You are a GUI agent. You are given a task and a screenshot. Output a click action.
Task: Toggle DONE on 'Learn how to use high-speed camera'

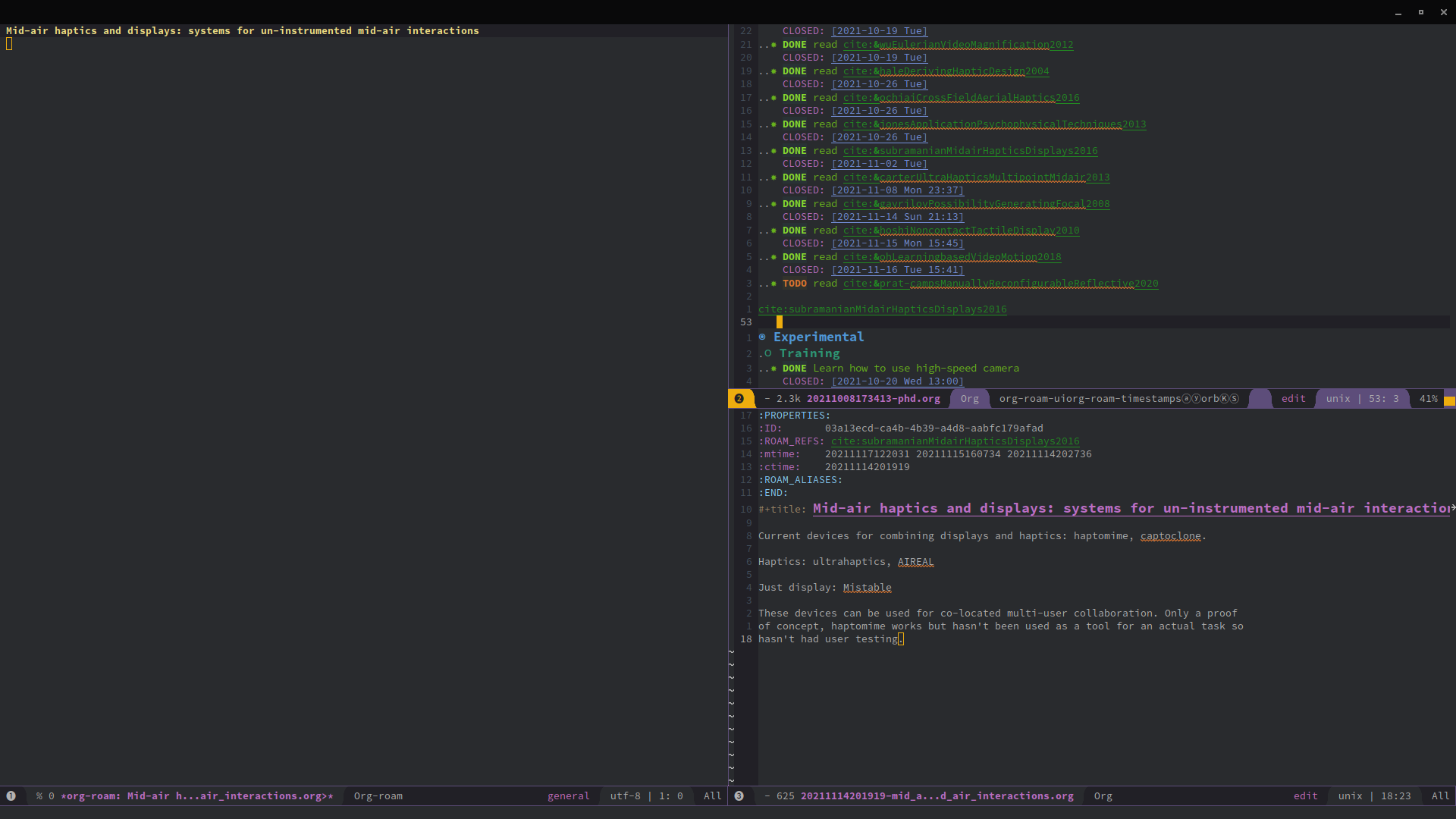point(795,368)
